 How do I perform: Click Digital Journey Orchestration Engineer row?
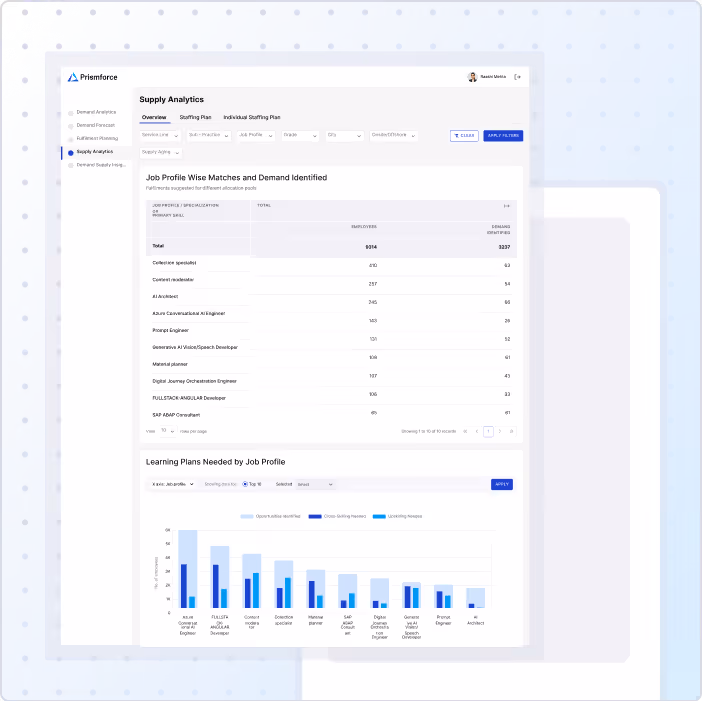point(331,386)
